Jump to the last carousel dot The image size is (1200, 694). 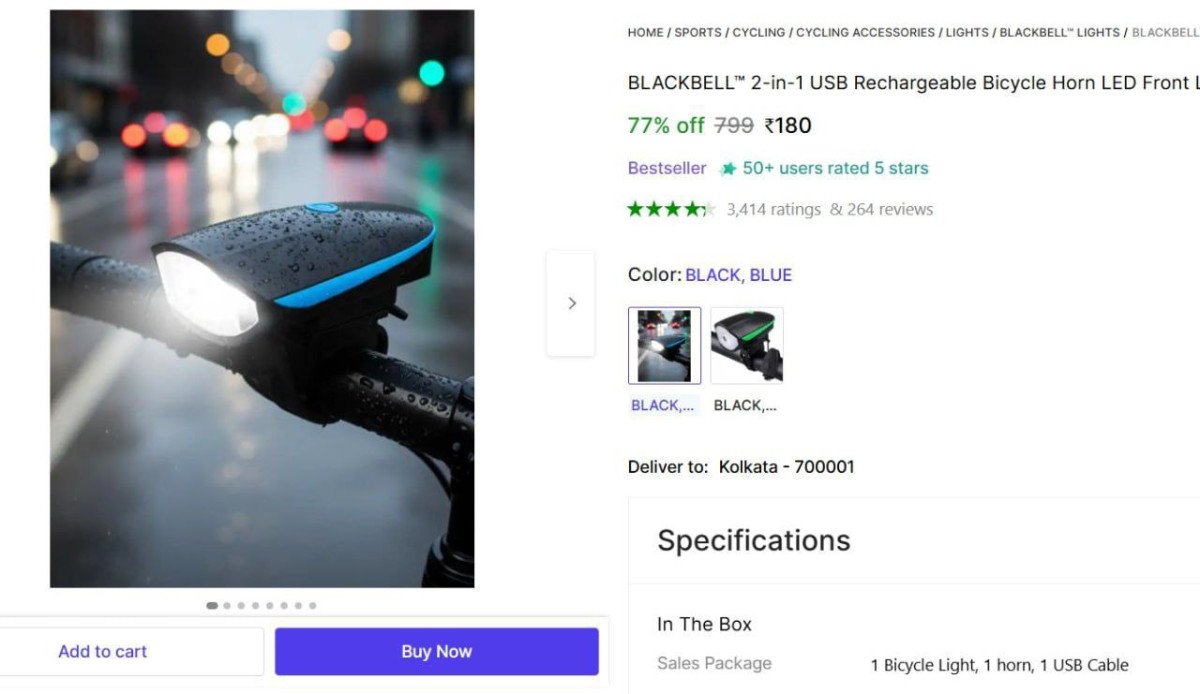[313, 605]
